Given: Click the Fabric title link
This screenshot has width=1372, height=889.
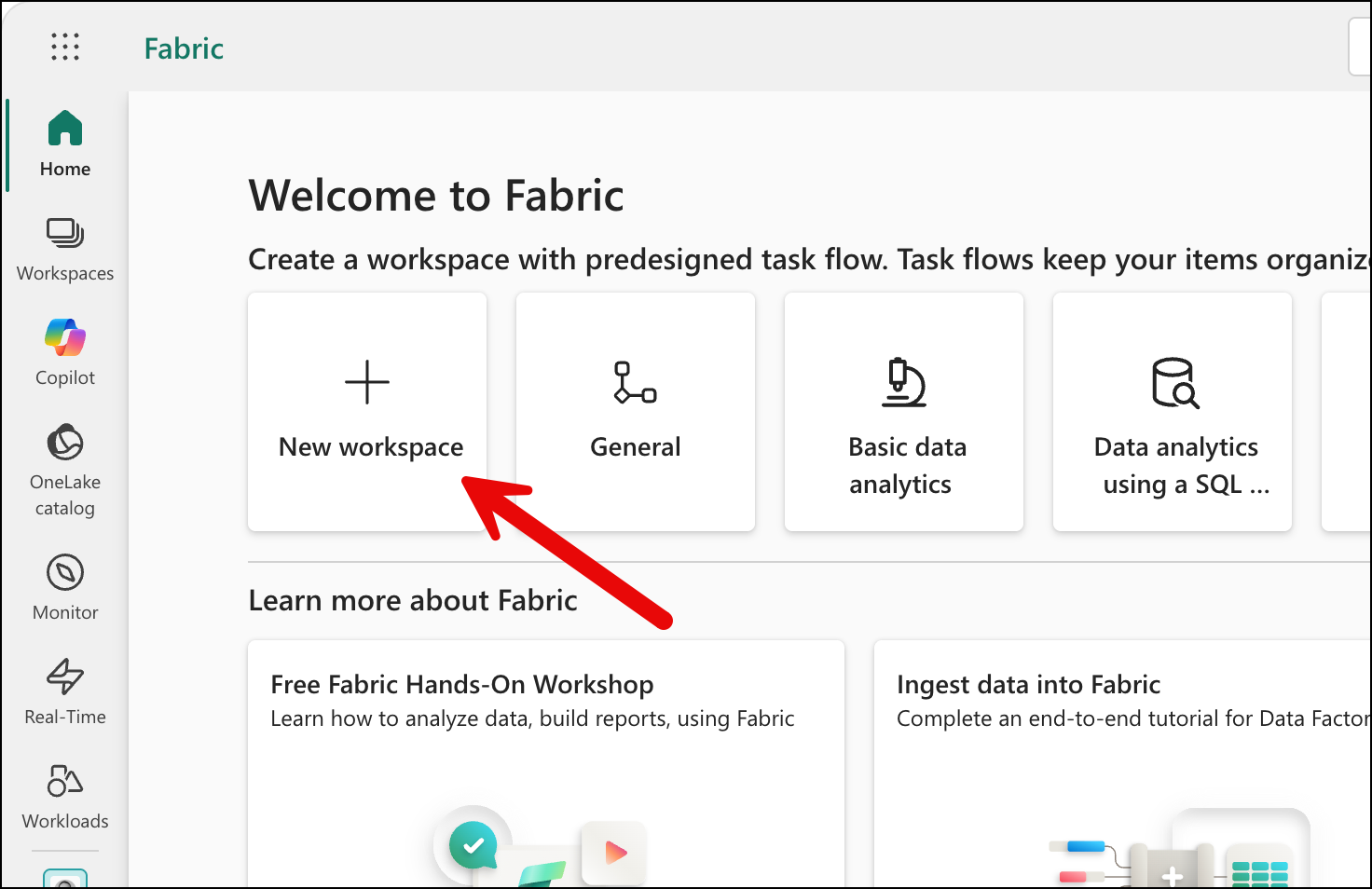Looking at the screenshot, I should click(184, 48).
